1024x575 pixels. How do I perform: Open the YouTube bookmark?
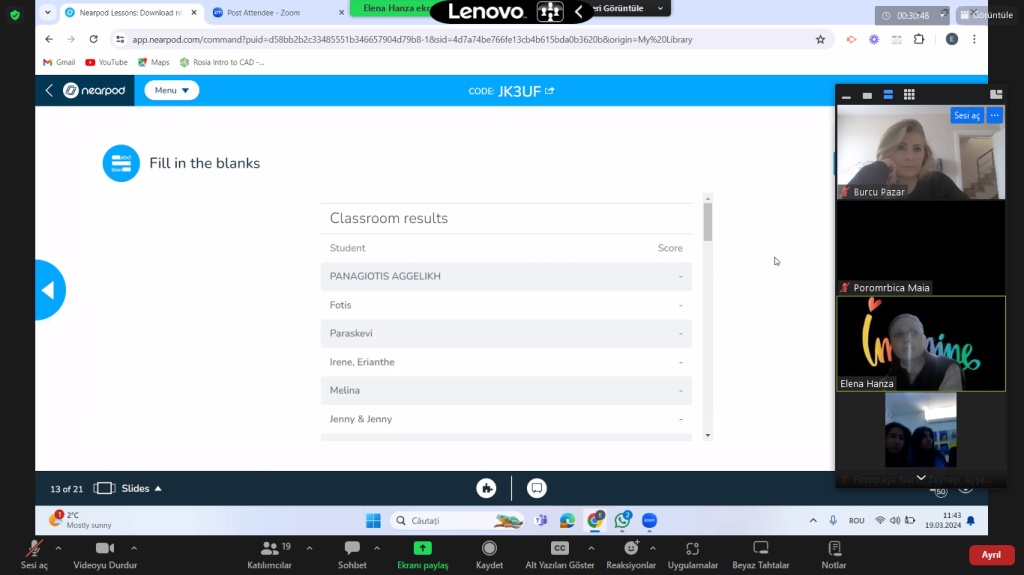[x=106, y=62]
